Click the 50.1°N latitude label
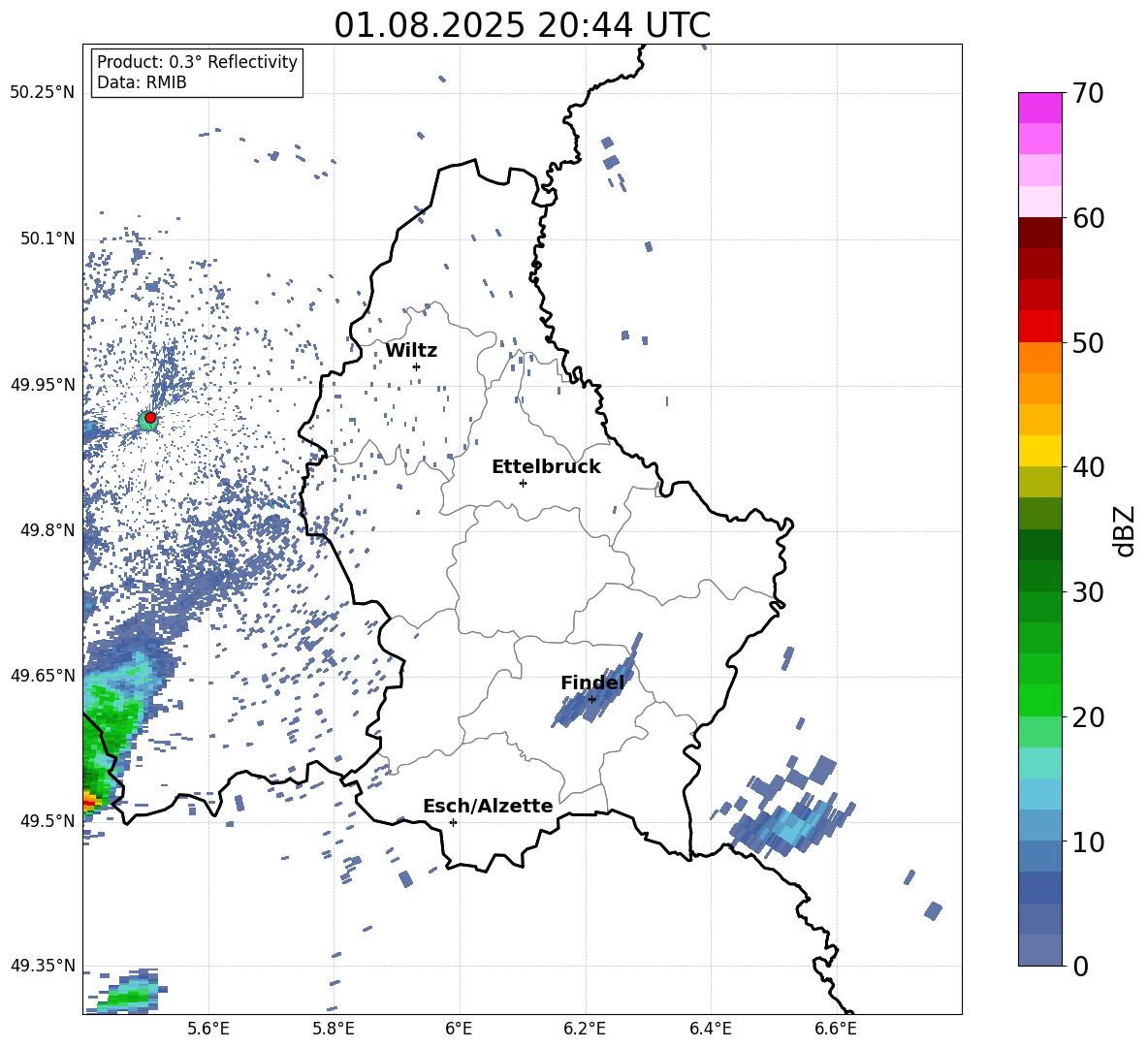1148x1048 pixels. pos(48,238)
